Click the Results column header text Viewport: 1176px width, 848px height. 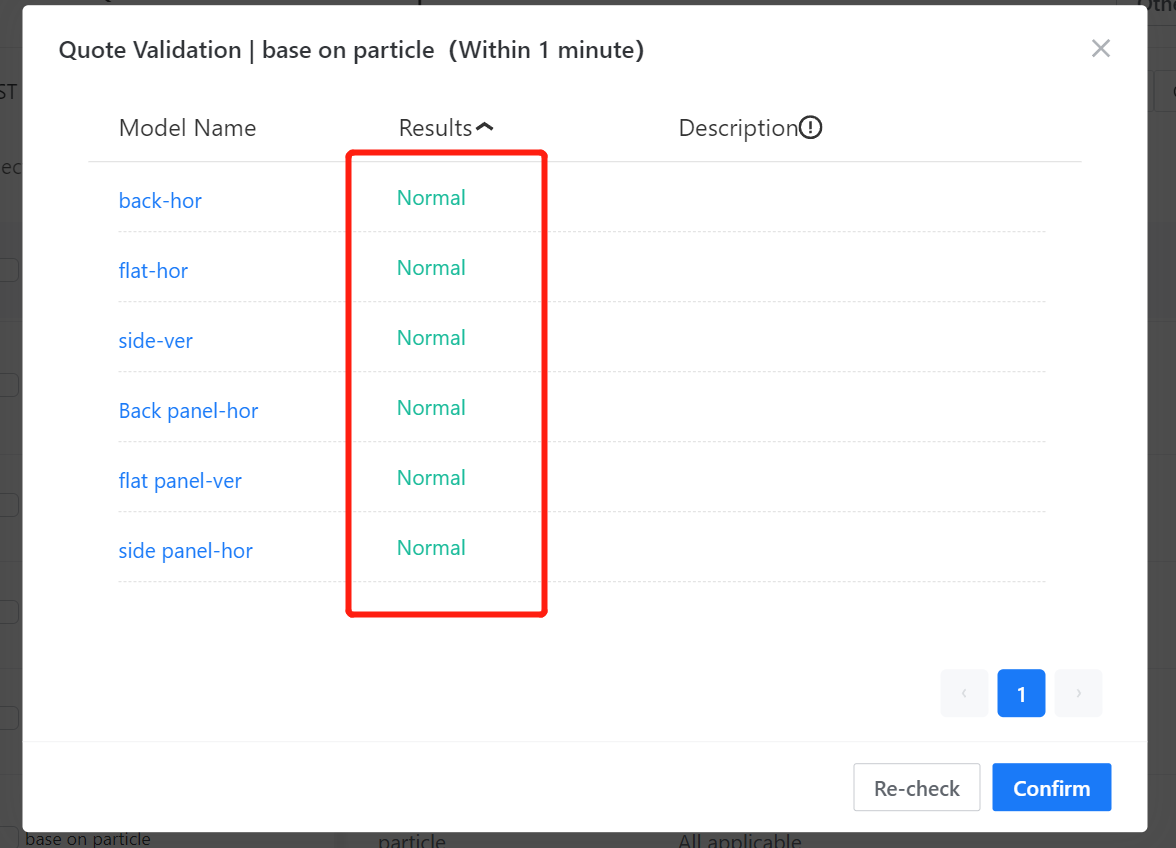pos(435,128)
